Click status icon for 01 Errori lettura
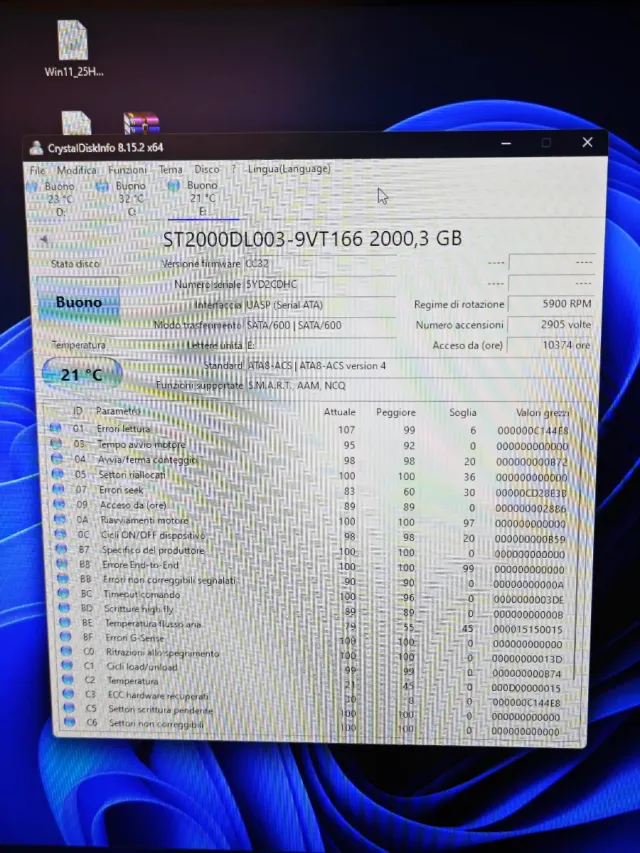This screenshot has width=640, height=853. pyautogui.click(x=55, y=428)
